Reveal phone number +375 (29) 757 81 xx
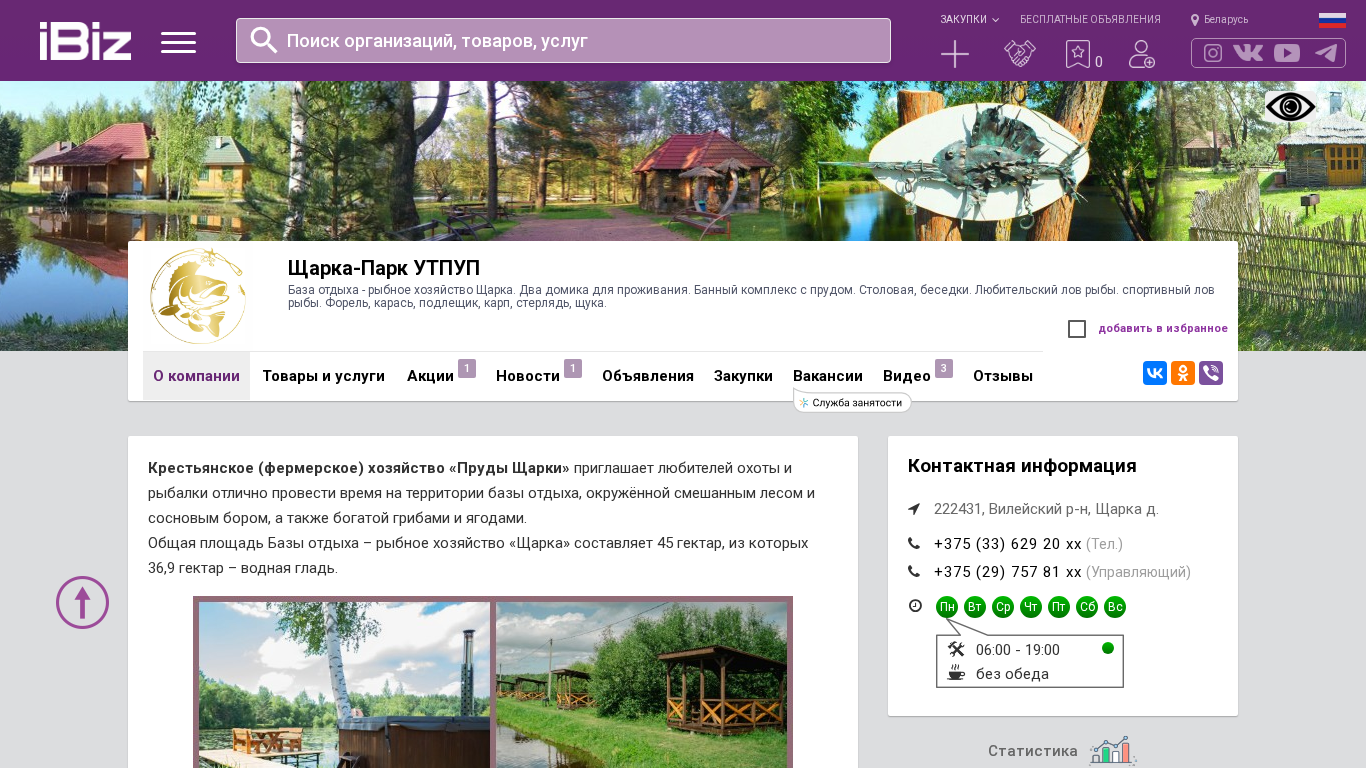1366x768 pixels. 1007,572
